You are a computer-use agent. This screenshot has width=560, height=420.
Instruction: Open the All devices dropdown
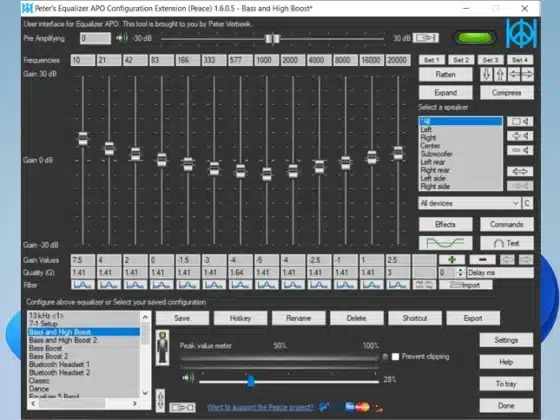tap(469, 203)
